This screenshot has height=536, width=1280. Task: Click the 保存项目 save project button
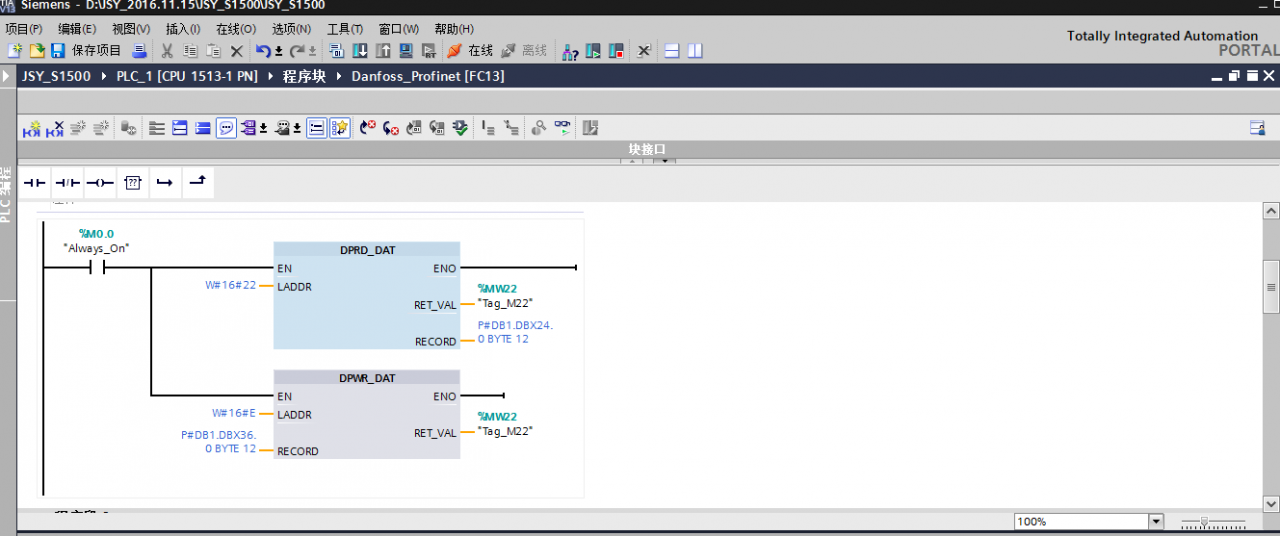(87, 50)
